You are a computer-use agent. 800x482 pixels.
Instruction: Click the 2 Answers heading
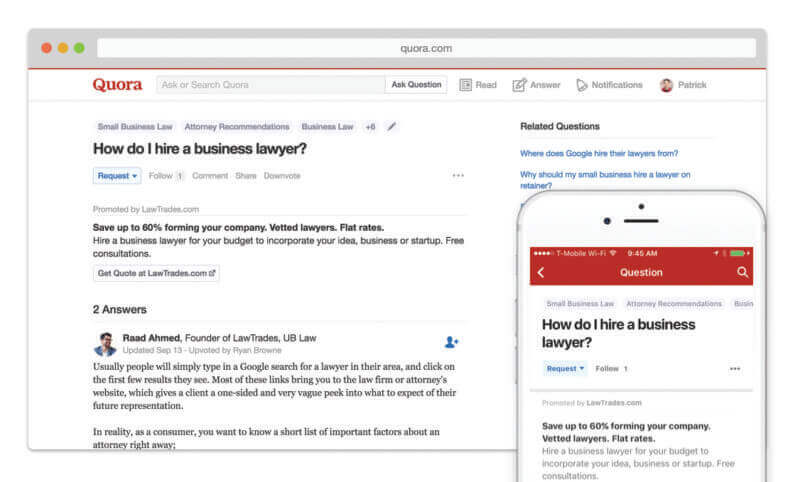point(119,310)
